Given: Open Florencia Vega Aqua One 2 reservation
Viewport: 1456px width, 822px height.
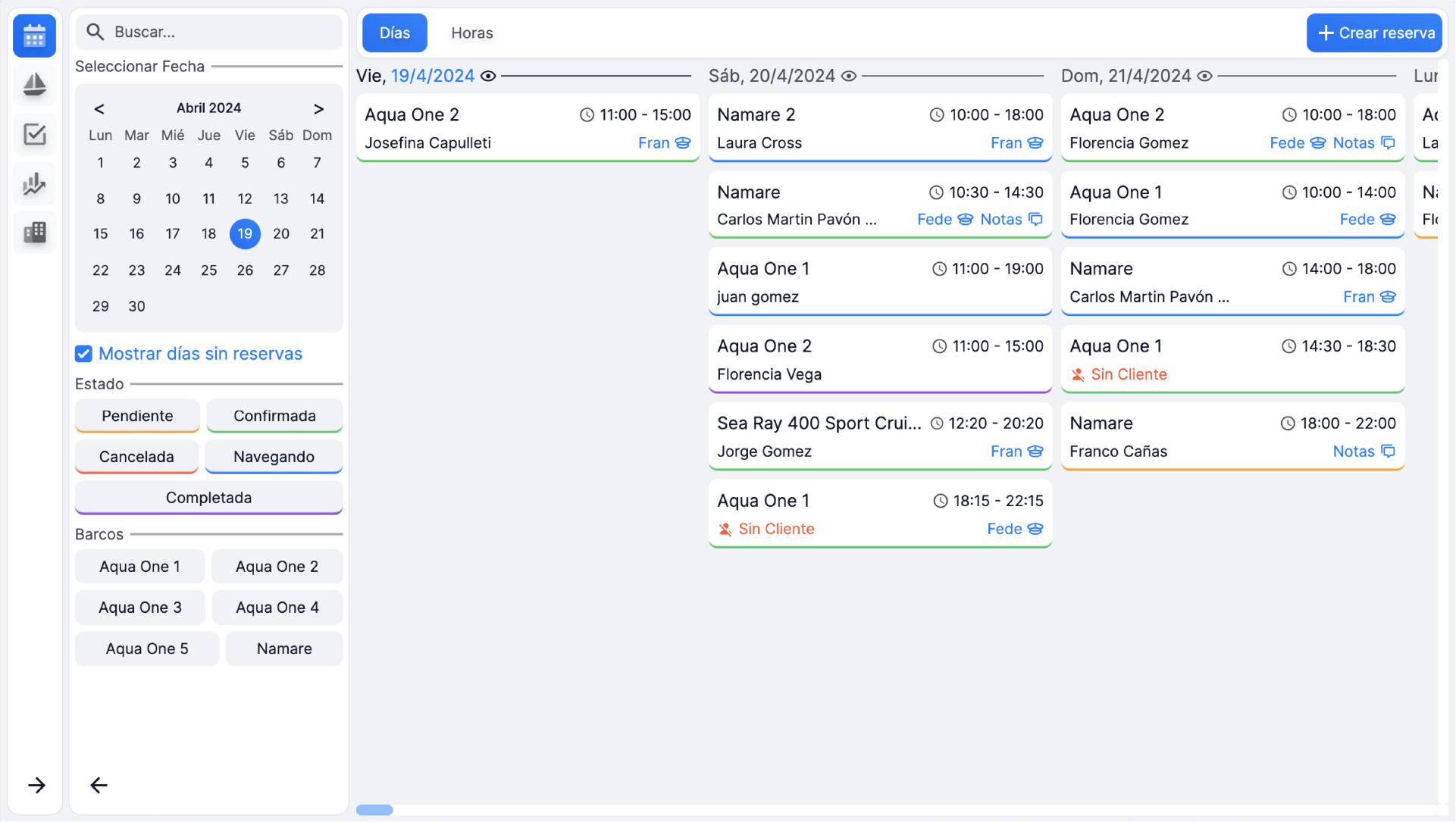Looking at the screenshot, I should pos(880,359).
